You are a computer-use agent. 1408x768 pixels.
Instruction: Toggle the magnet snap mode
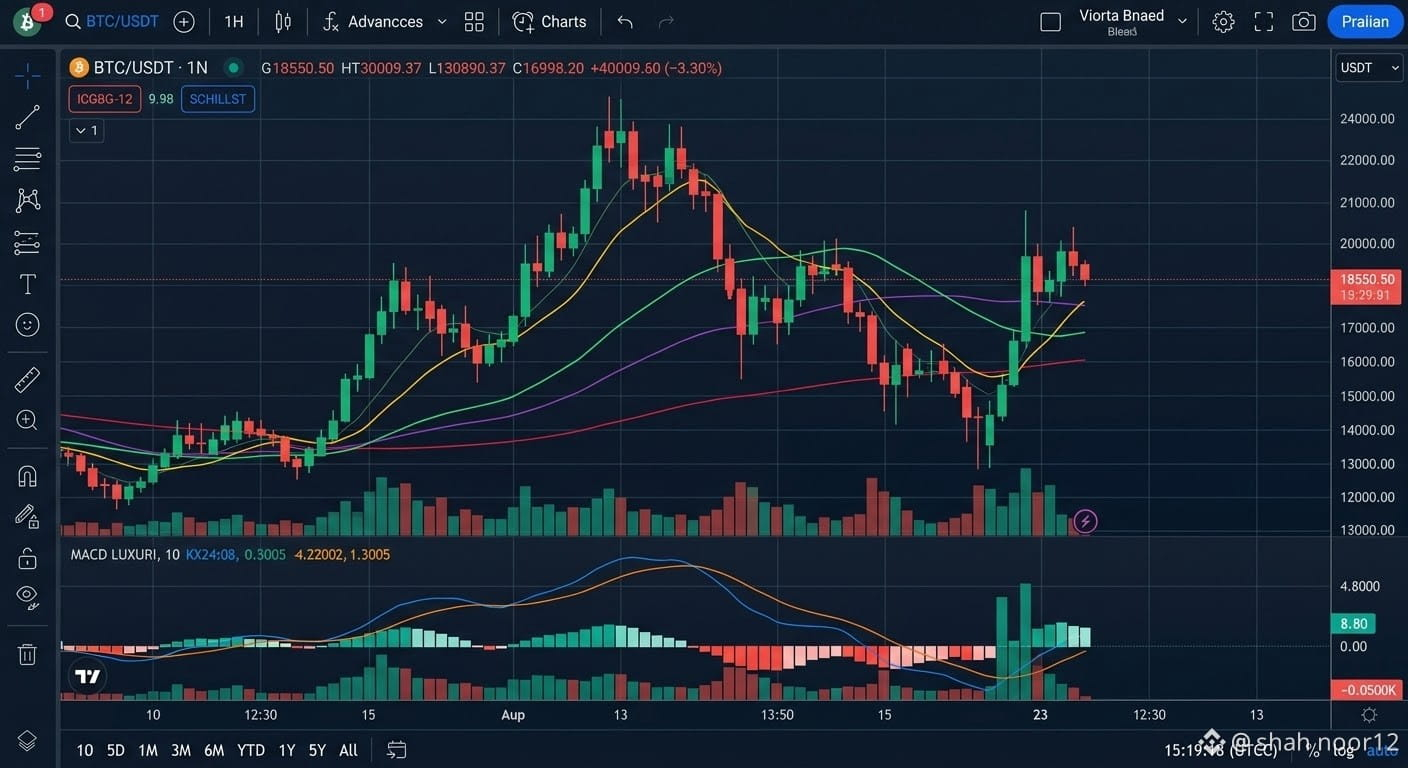[27, 476]
